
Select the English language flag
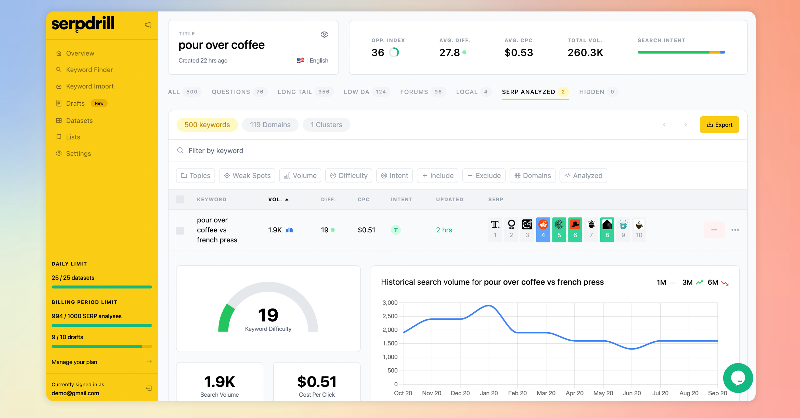301,60
